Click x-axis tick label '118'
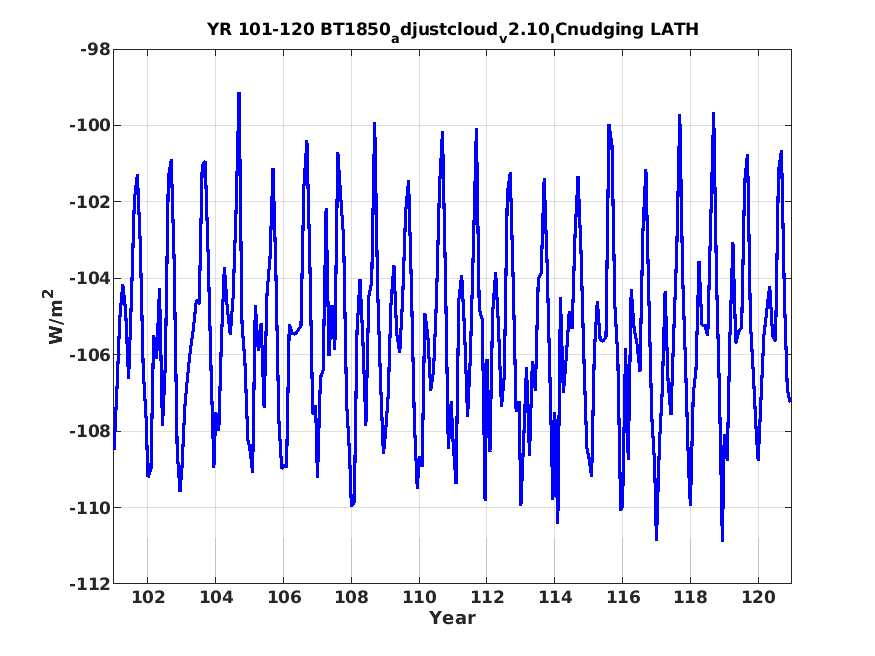Viewport: 875px width, 656px height. pos(691,597)
